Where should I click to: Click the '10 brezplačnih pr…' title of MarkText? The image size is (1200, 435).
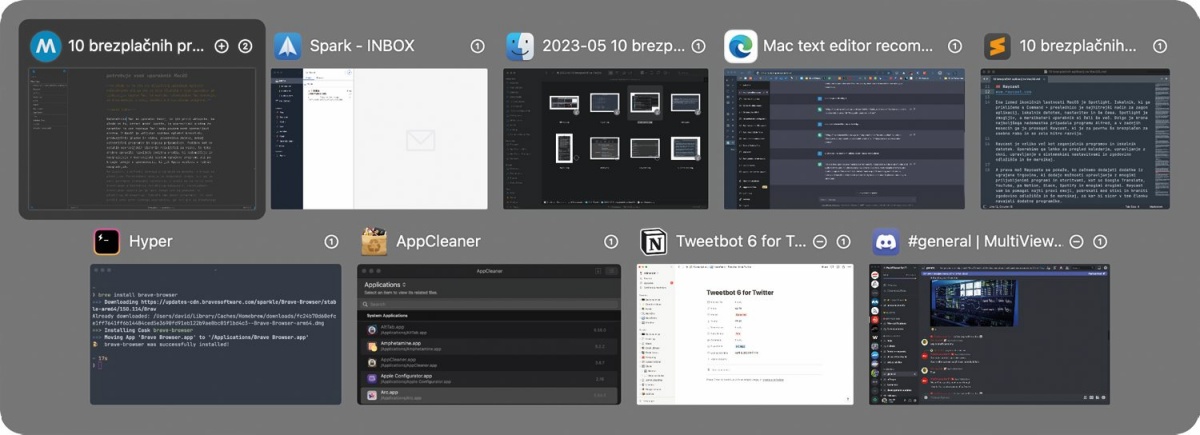[136, 46]
